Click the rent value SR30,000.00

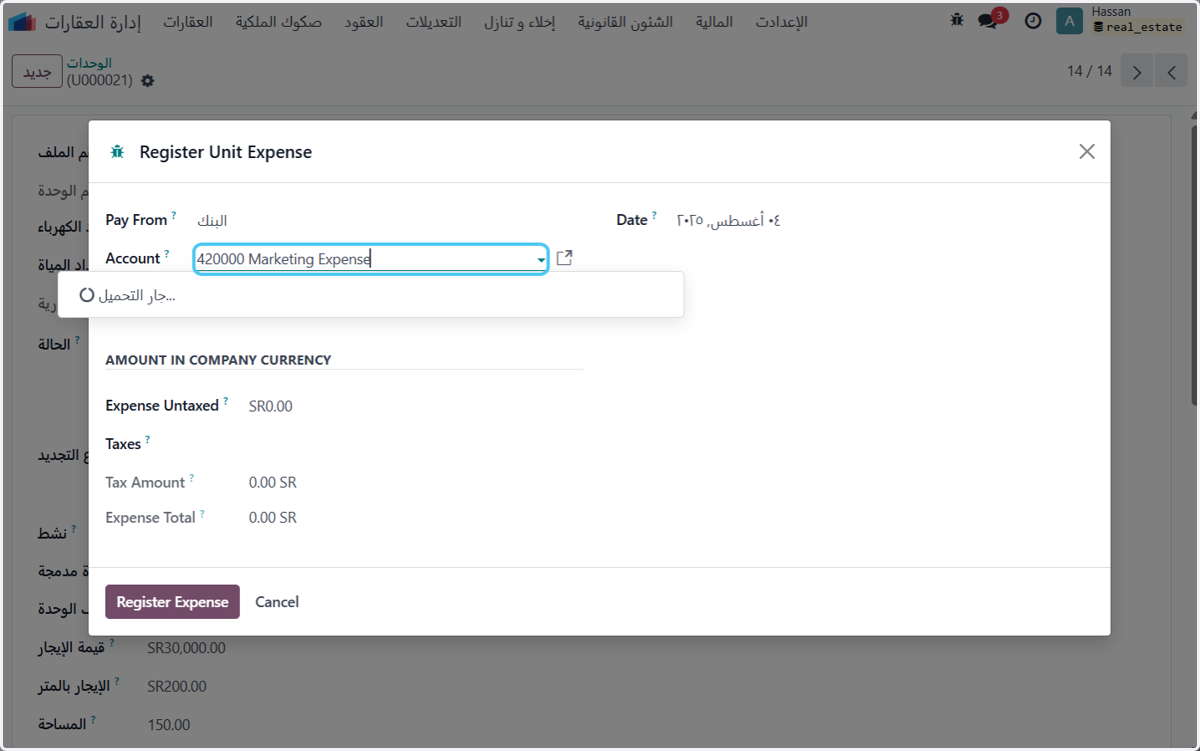click(186, 648)
